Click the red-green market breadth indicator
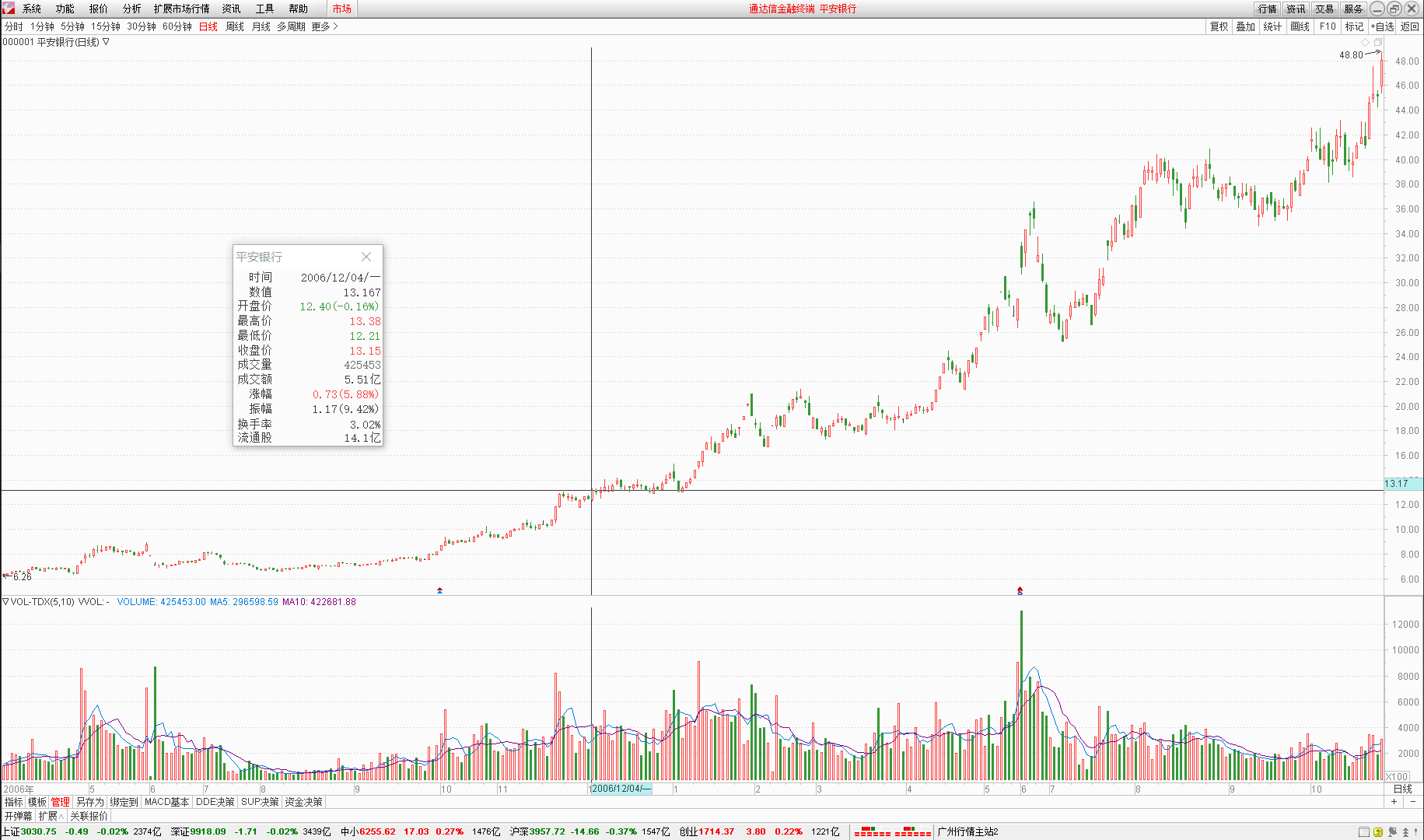The width and height of the screenshot is (1424, 840). click(x=892, y=832)
